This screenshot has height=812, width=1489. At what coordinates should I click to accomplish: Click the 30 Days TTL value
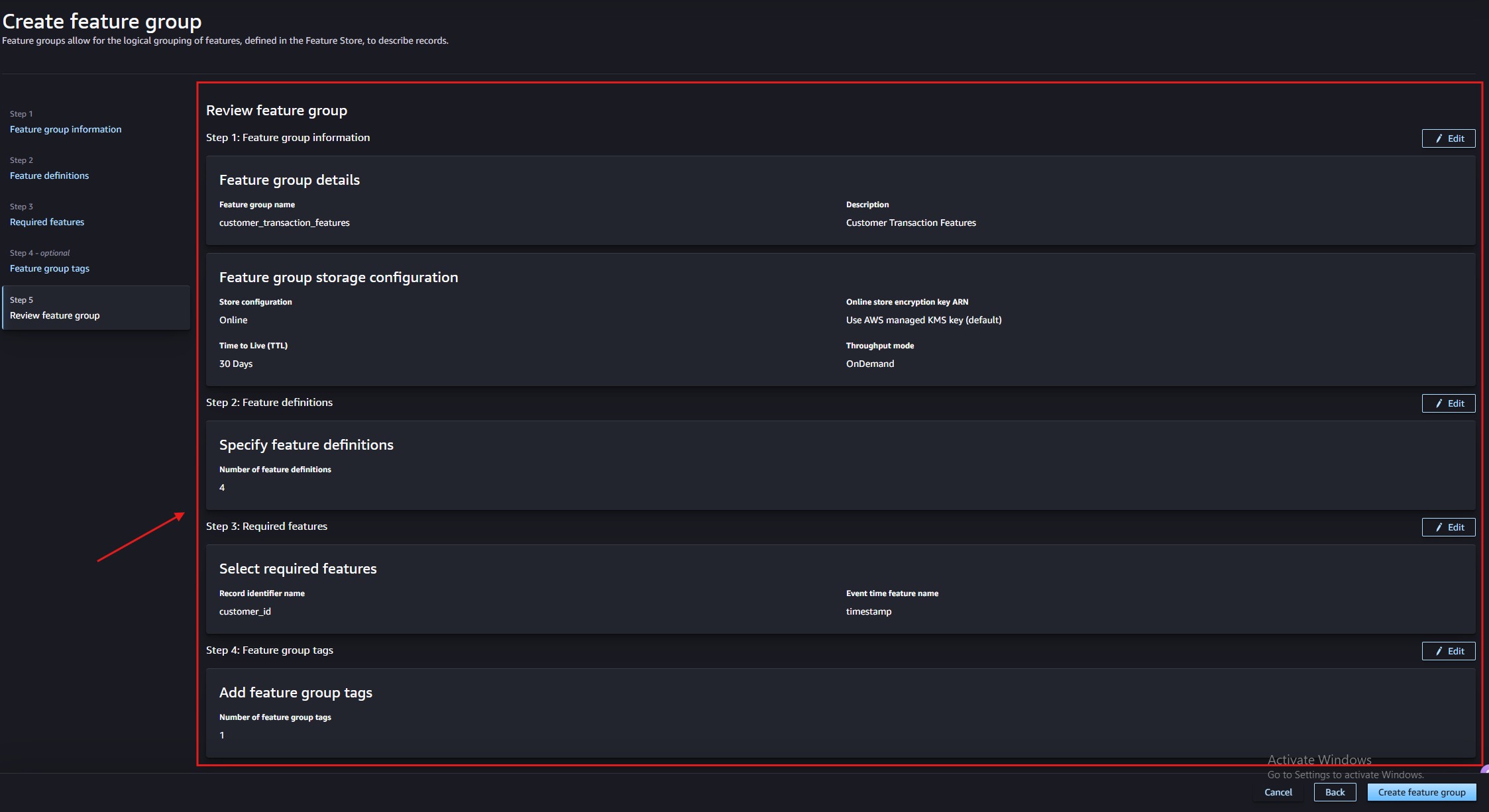[236, 364]
